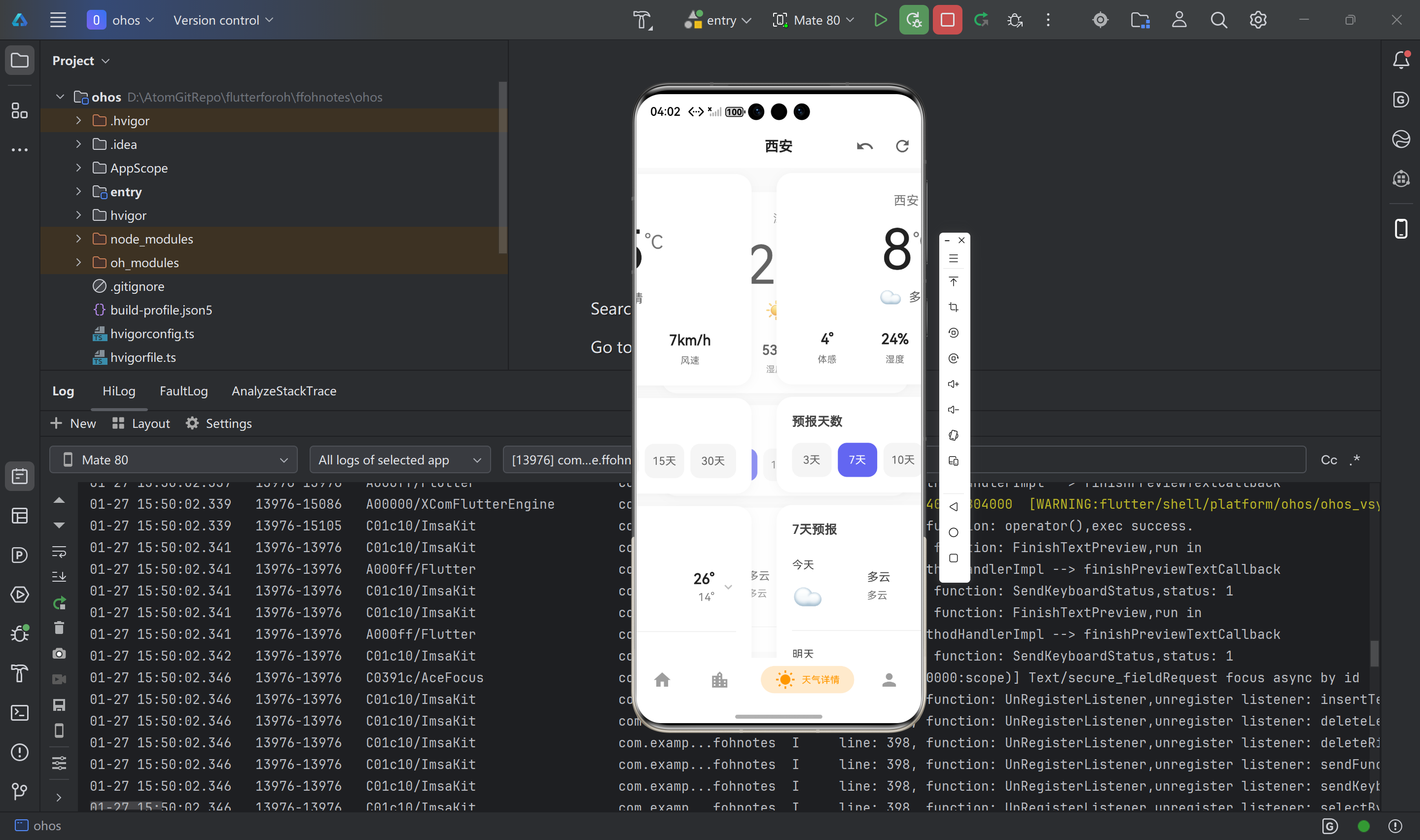The width and height of the screenshot is (1420, 840).
Task: Click the log panel vertical scrollbar thumb
Action: [1374, 654]
